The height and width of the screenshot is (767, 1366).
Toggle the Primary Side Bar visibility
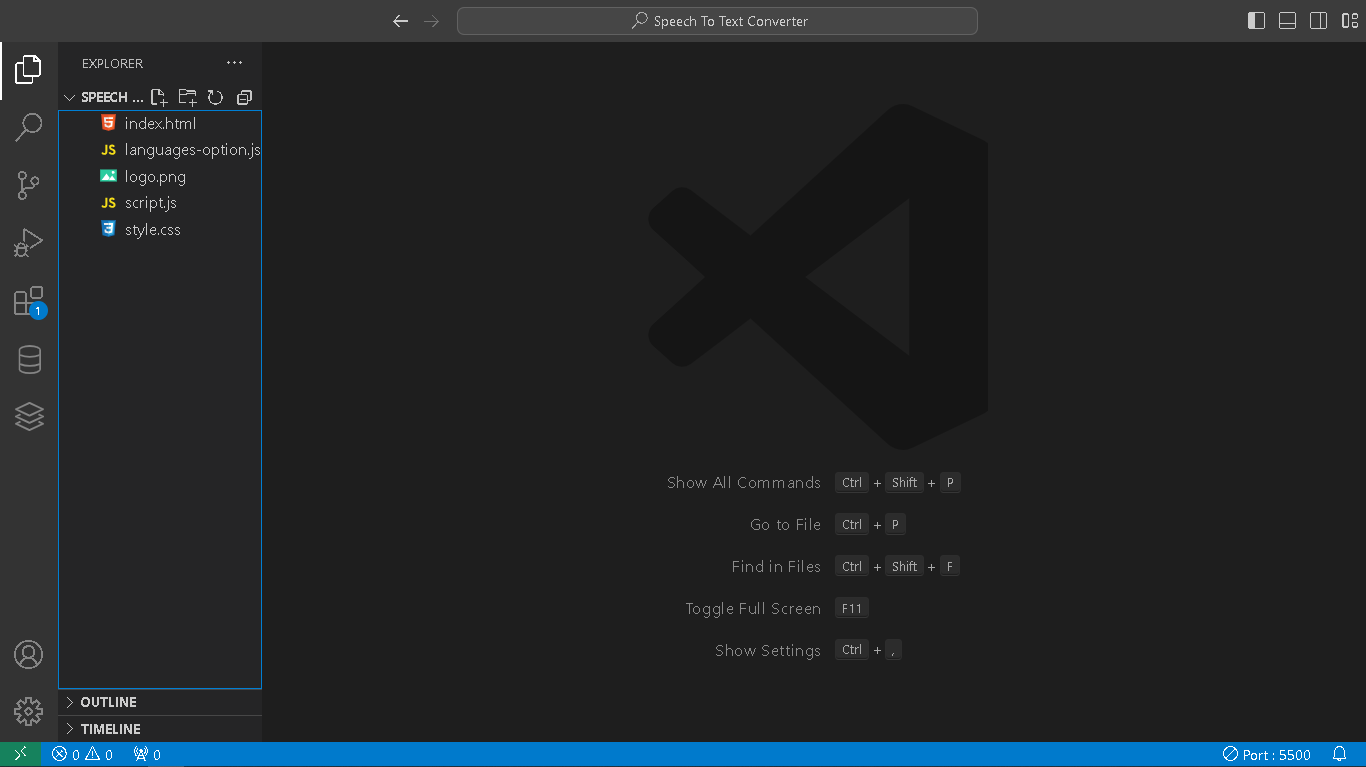click(1255, 20)
